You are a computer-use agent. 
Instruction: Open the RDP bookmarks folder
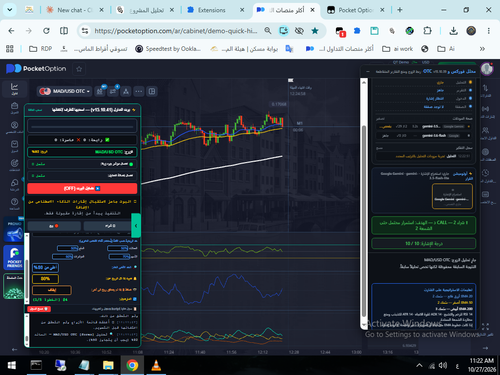pyautogui.click(x=40, y=49)
